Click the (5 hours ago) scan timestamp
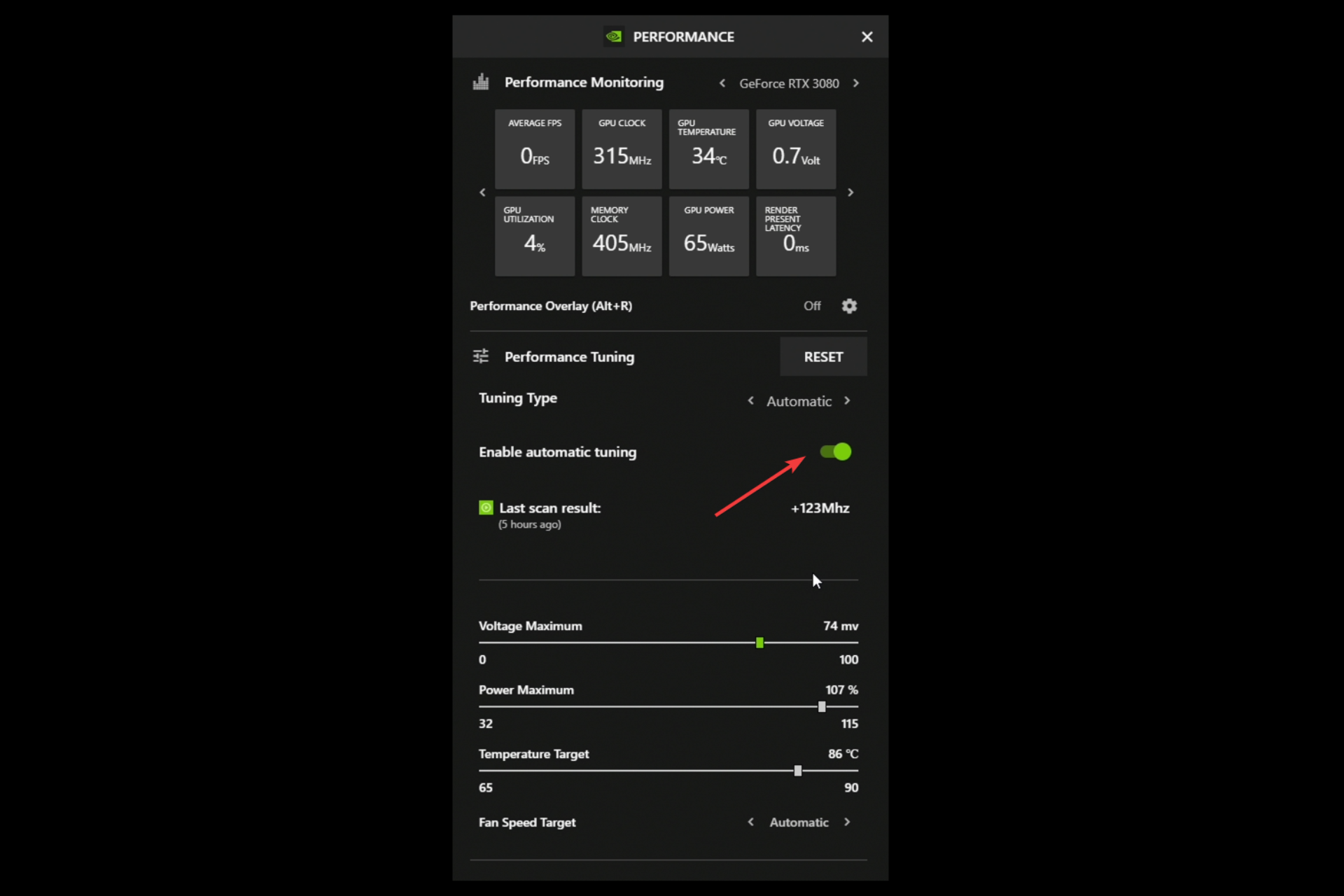Image resolution: width=1344 pixels, height=896 pixels. pyautogui.click(x=530, y=524)
